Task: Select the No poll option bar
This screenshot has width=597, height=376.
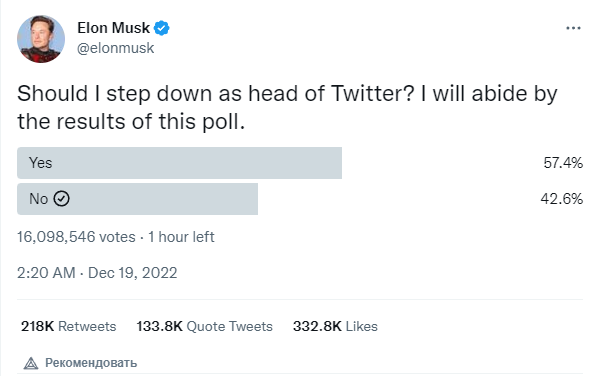Action: 137,199
